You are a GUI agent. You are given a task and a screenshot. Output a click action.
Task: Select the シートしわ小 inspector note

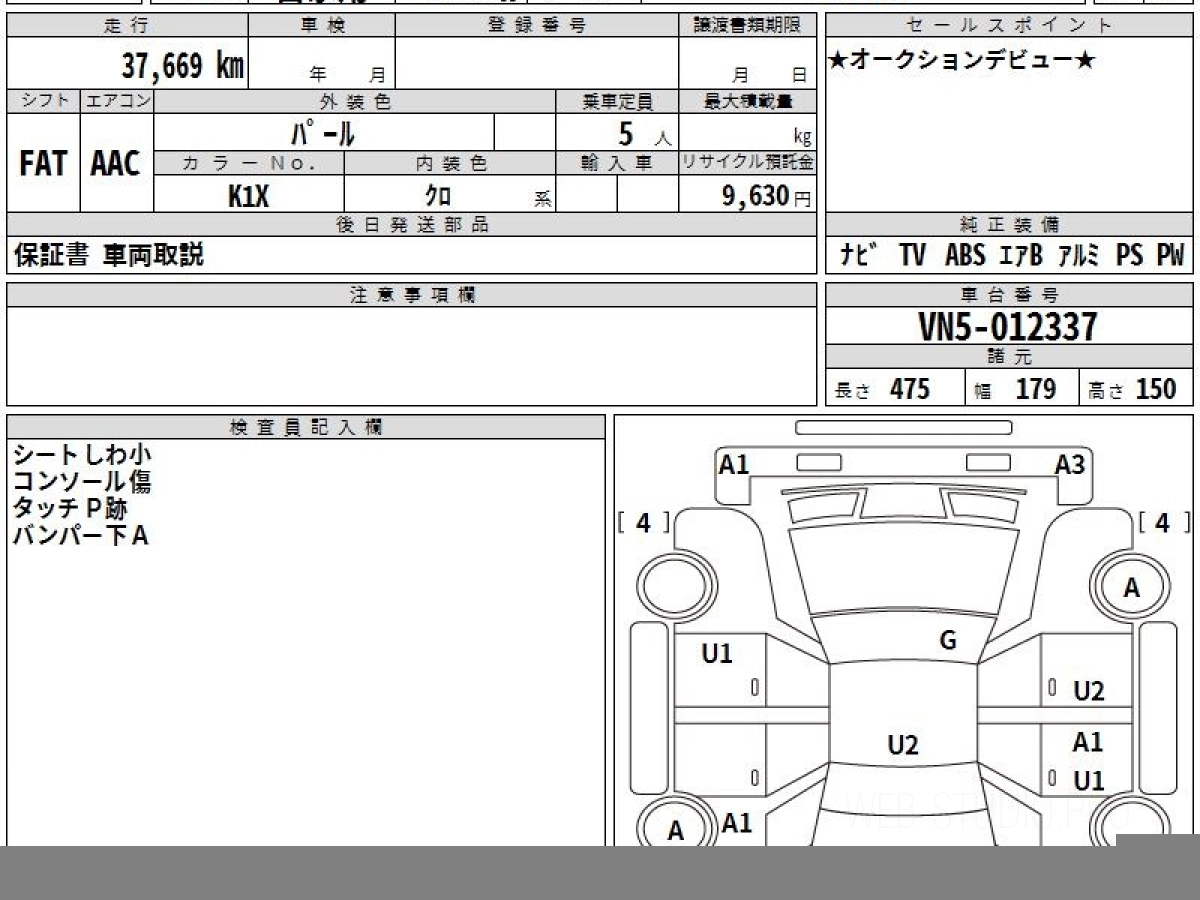[82, 455]
